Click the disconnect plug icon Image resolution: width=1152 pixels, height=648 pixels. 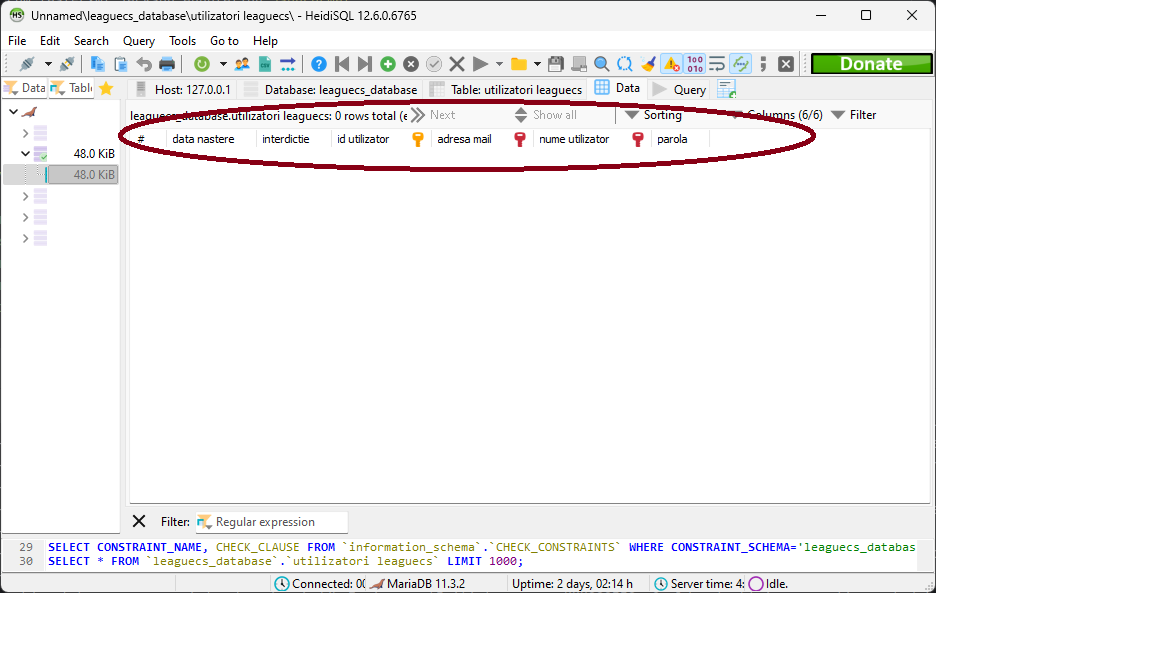tap(67, 64)
